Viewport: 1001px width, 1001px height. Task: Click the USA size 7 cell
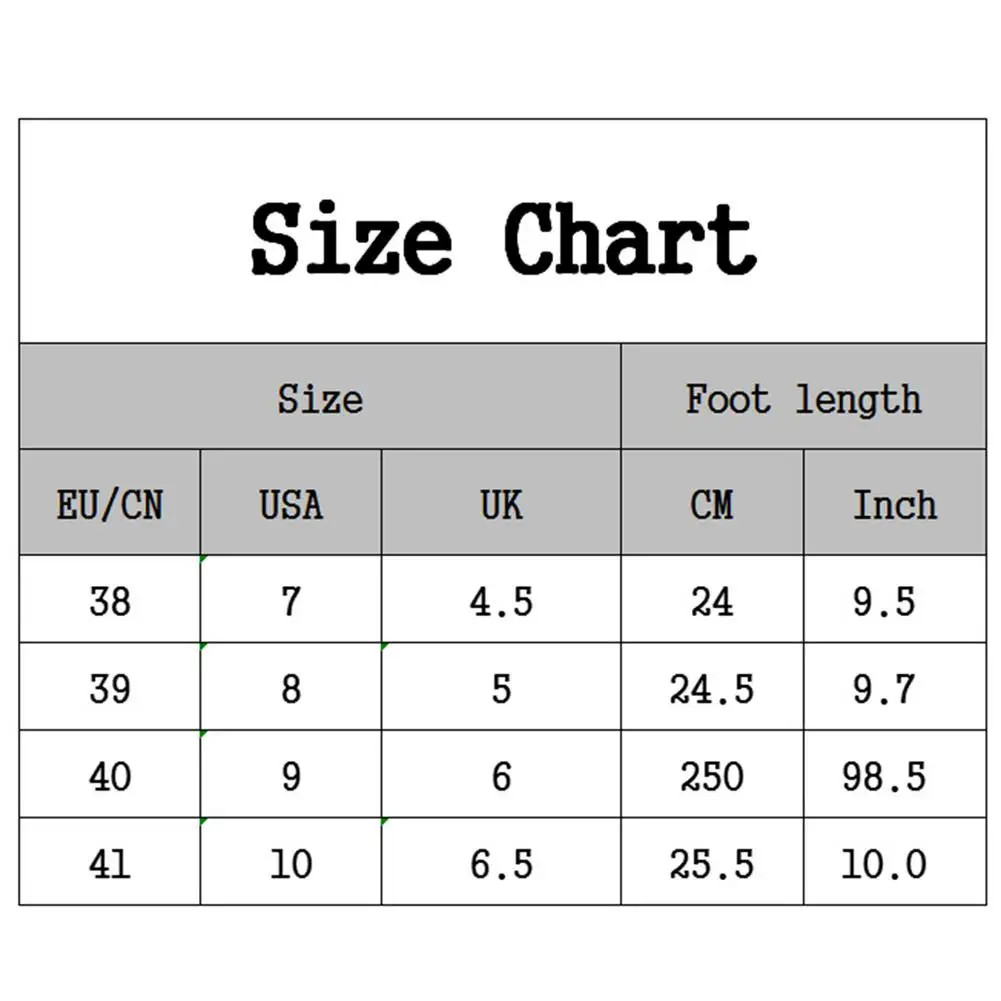tap(291, 601)
